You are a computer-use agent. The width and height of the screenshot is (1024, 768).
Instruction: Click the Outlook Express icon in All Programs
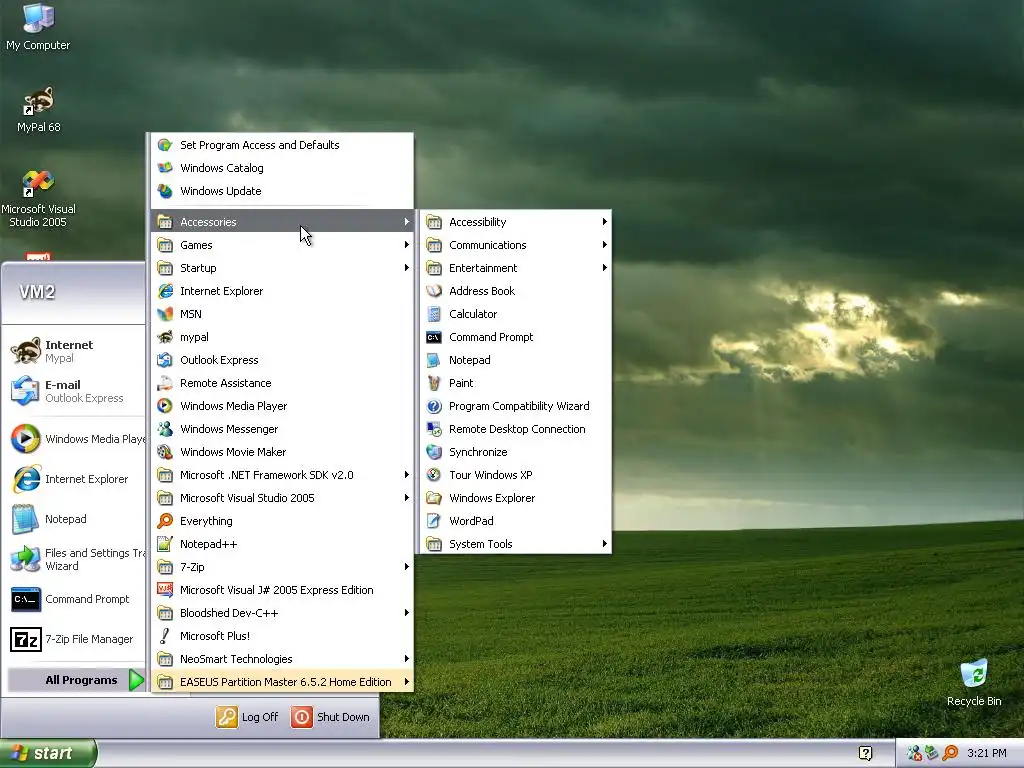click(x=165, y=360)
